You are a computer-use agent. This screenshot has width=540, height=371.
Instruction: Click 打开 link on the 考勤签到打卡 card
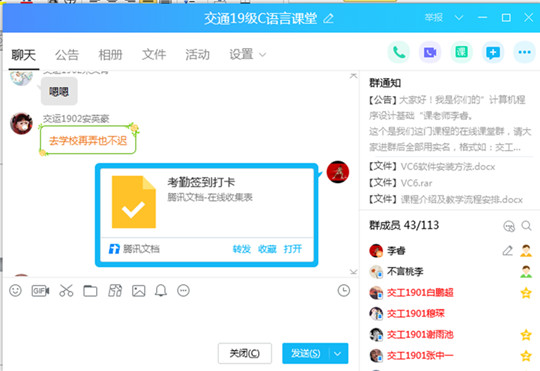pos(293,249)
